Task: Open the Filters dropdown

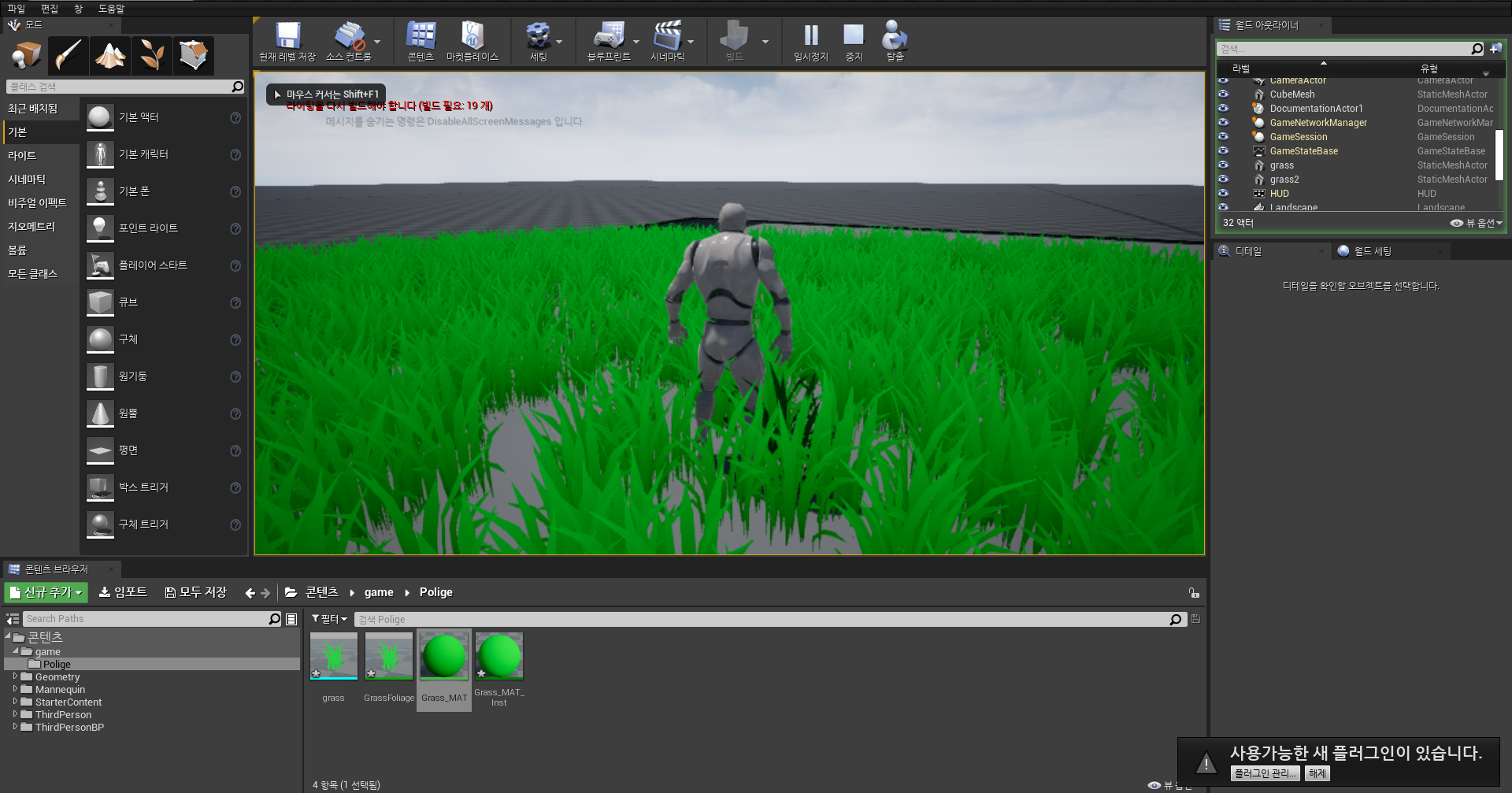Action: 329,619
